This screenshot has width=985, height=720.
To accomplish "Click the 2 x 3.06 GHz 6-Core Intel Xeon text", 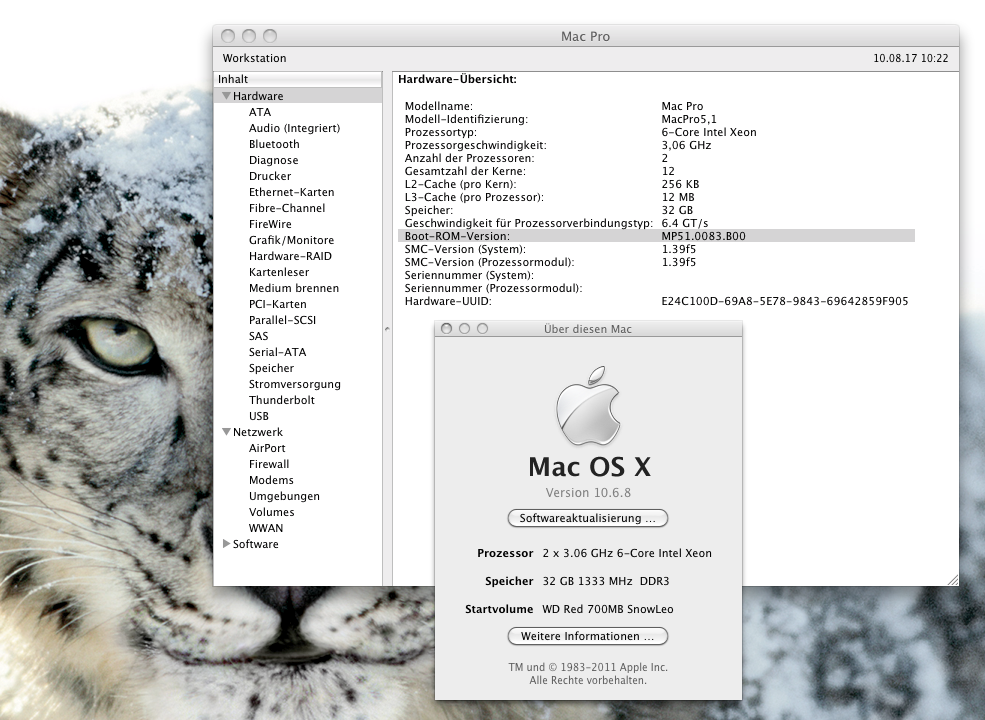I will pos(627,554).
